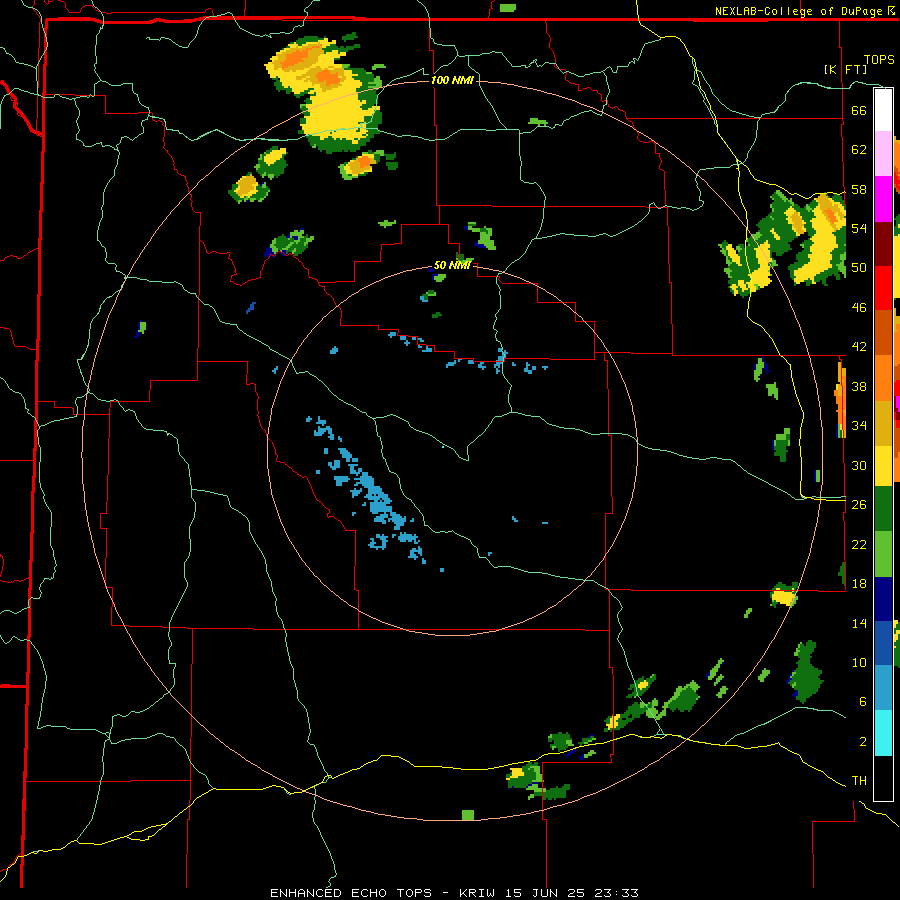Click the '100 NMI' range ring label
This screenshot has width=900, height=900.
(452, 80)
